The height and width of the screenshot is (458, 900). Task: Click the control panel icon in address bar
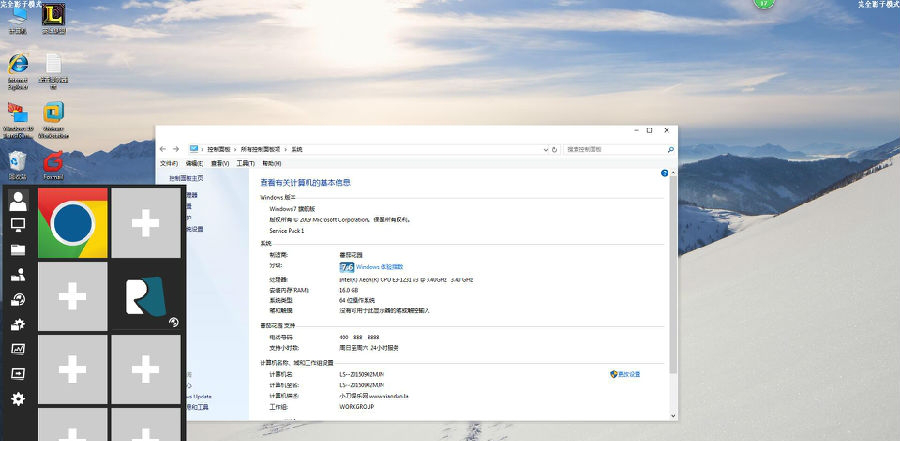(x=194, y=149)
